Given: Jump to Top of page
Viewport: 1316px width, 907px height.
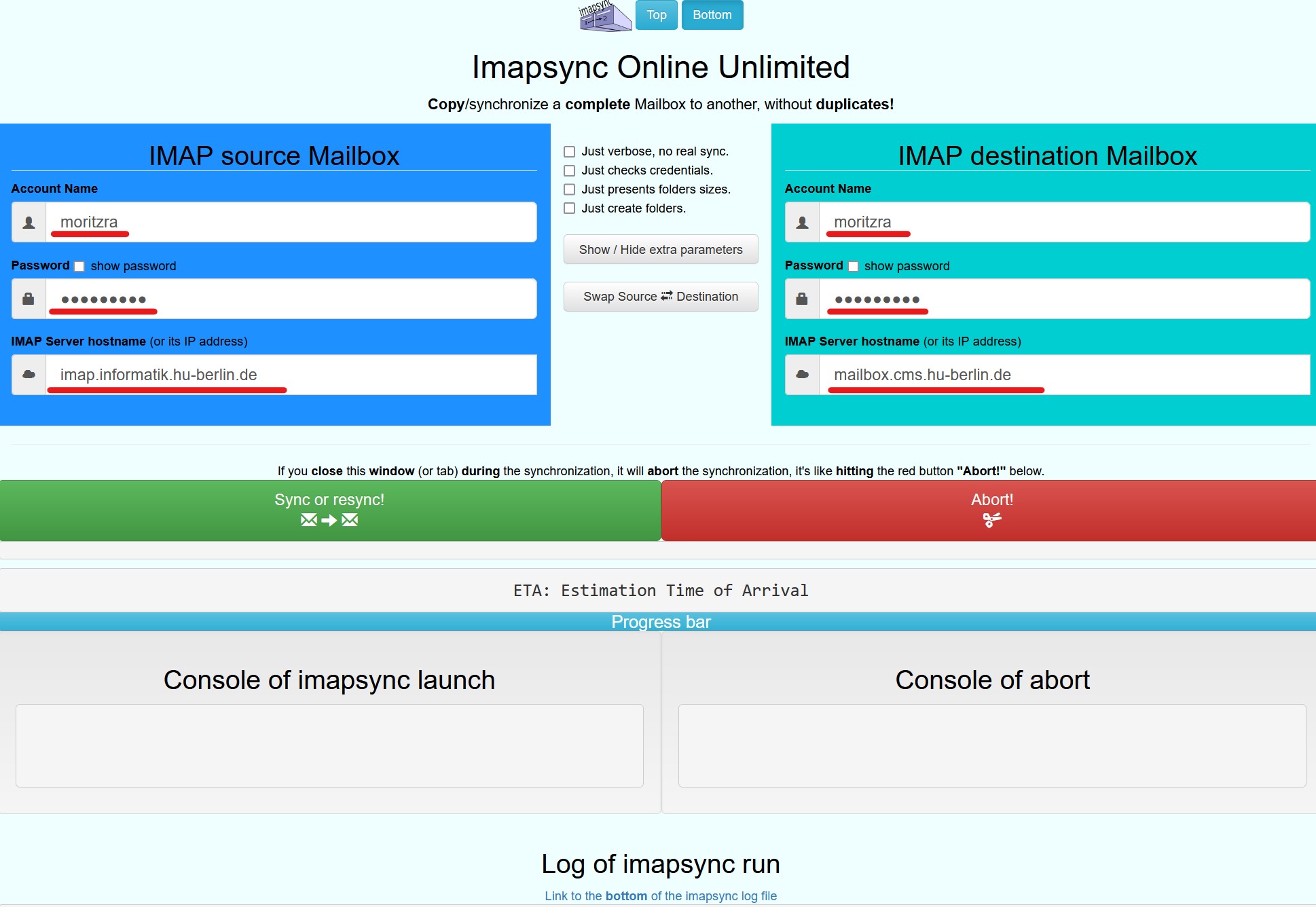Looking at the screenshot, I should click(656, 15).
